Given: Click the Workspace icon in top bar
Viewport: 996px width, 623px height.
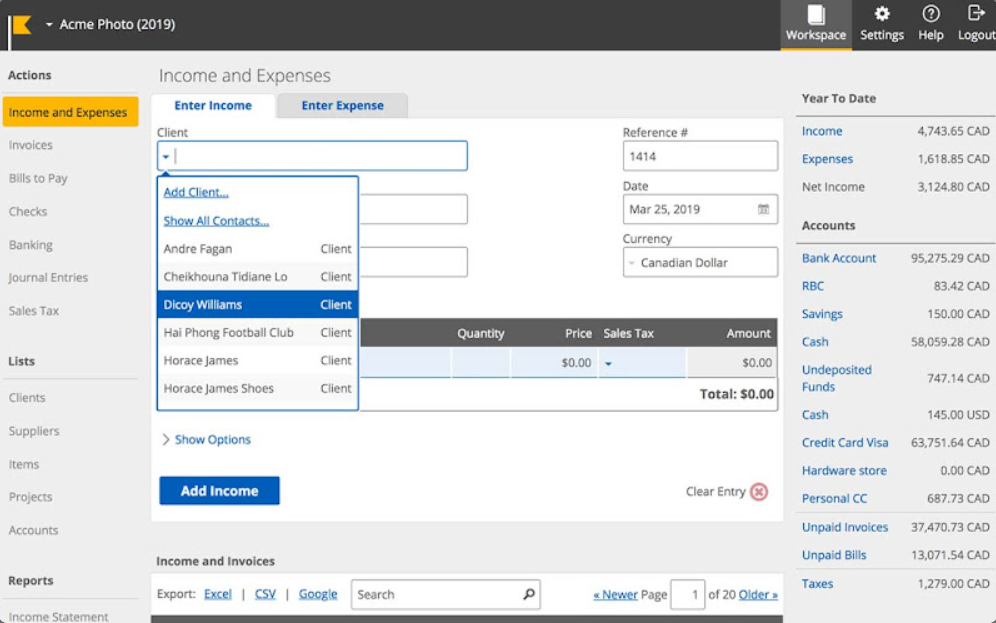Looking at the screenshot, I should 816,15.
